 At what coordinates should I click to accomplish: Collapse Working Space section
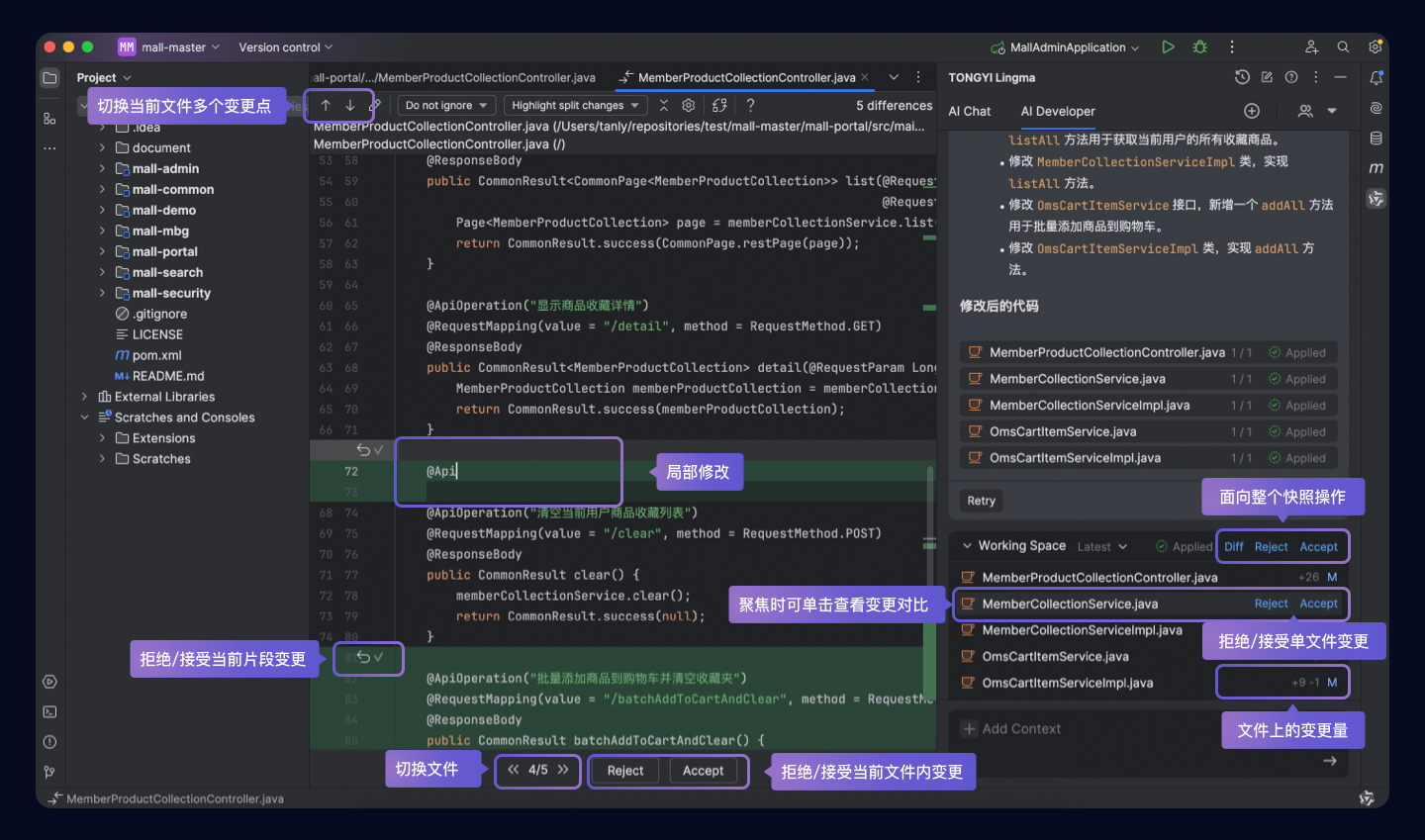967,546
